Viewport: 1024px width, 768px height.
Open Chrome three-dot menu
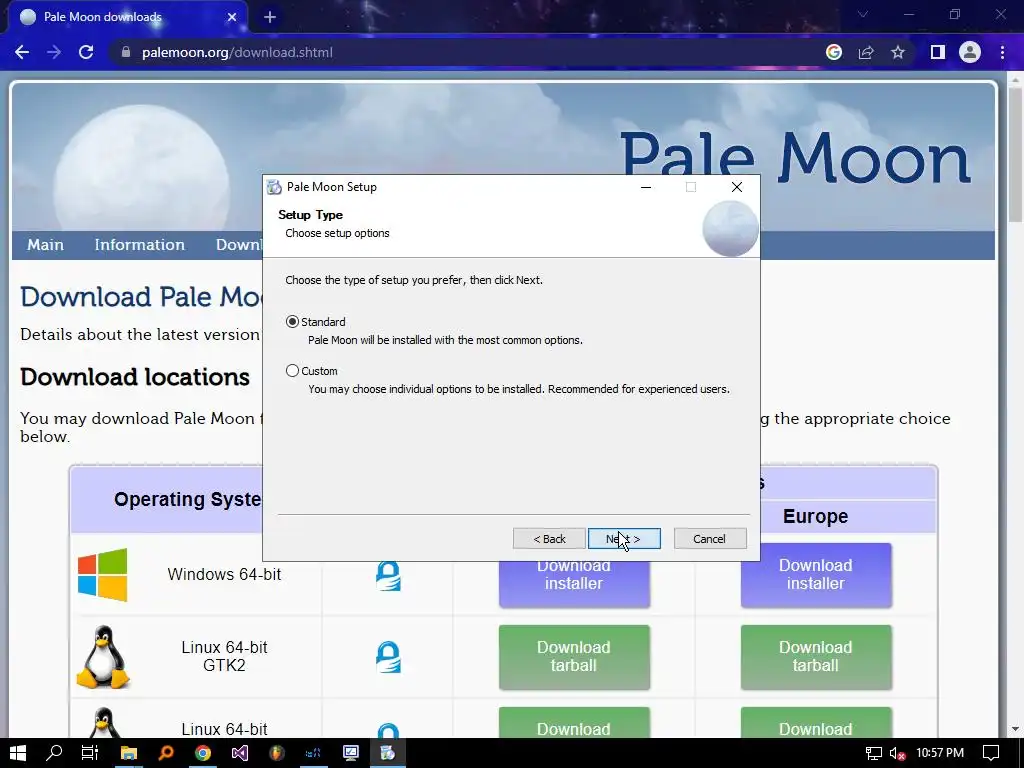coord(1002,52)
